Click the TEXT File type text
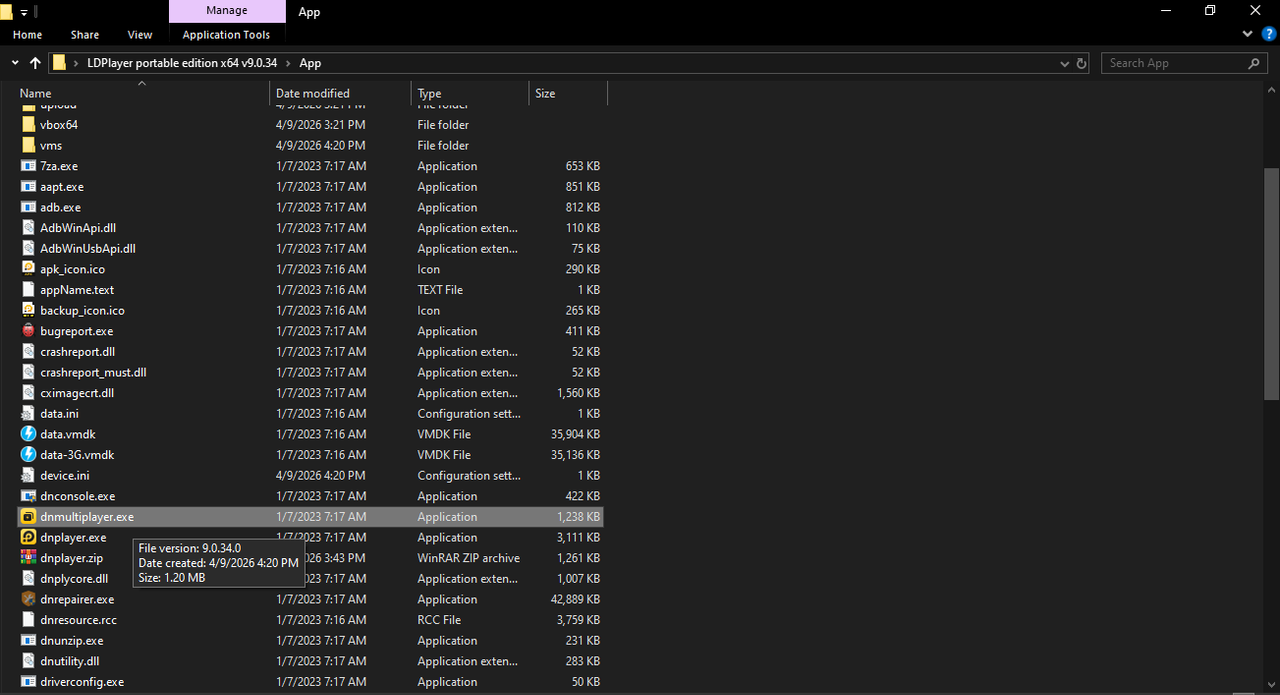The image size is (1280, 695). [x=441, y=290]
